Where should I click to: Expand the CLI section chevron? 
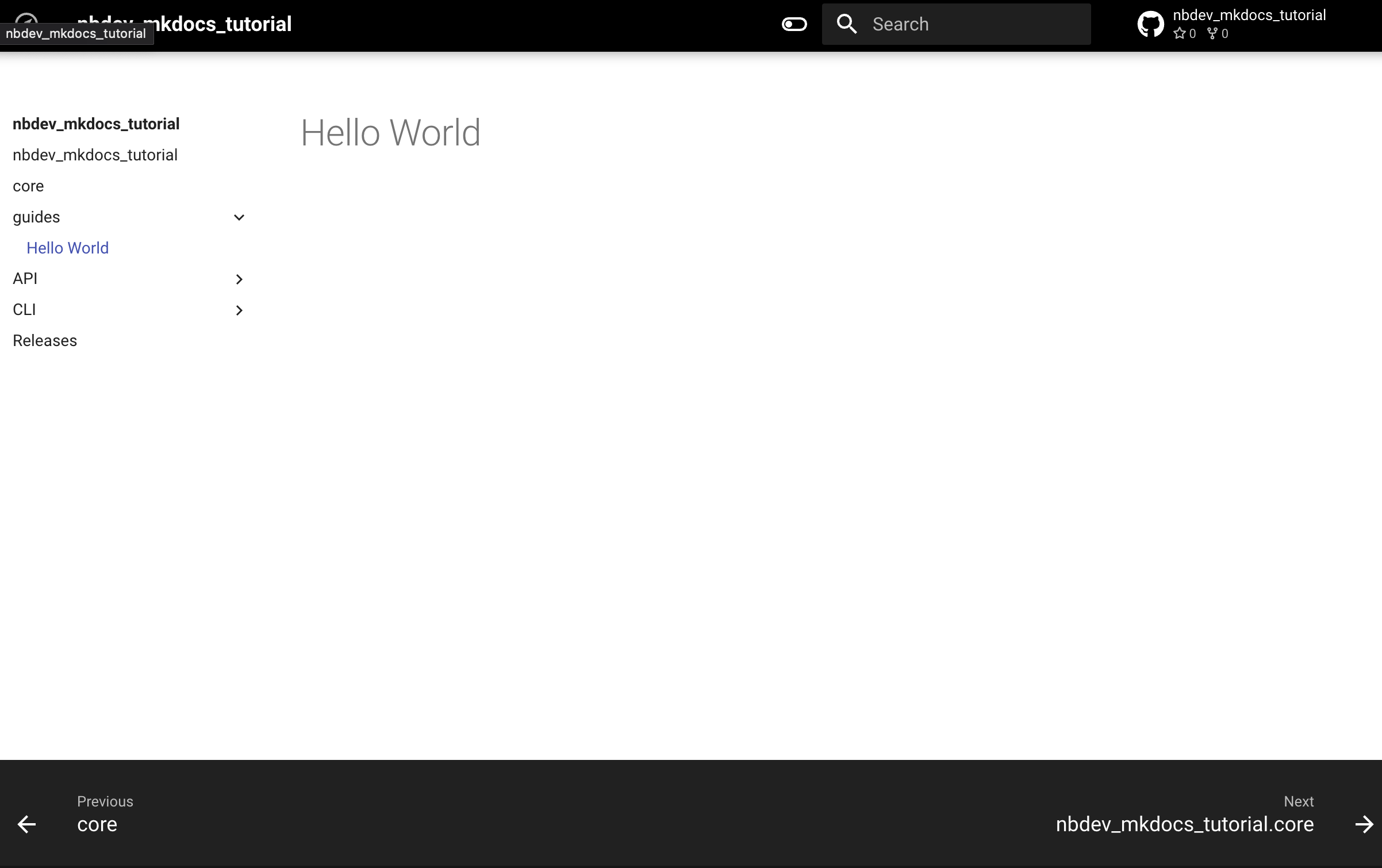(239, 310)
